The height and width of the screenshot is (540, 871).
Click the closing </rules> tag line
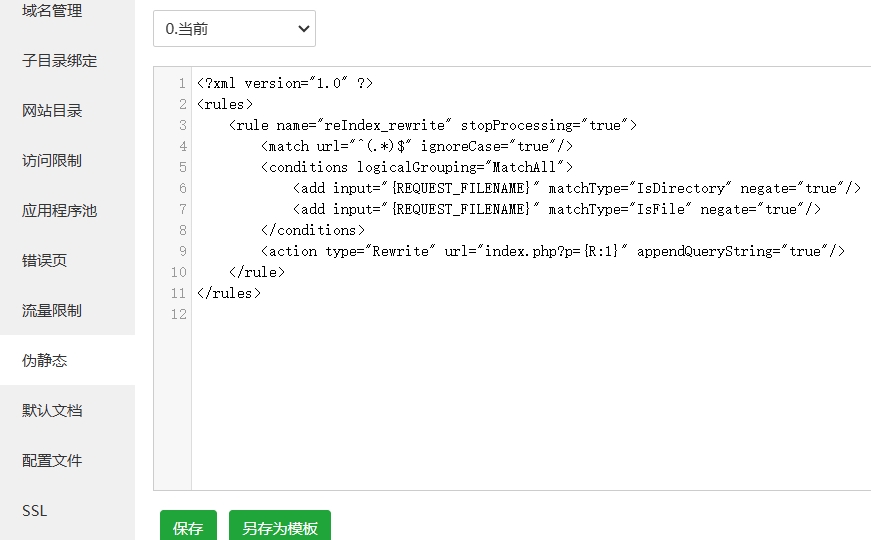click(229, 293)
